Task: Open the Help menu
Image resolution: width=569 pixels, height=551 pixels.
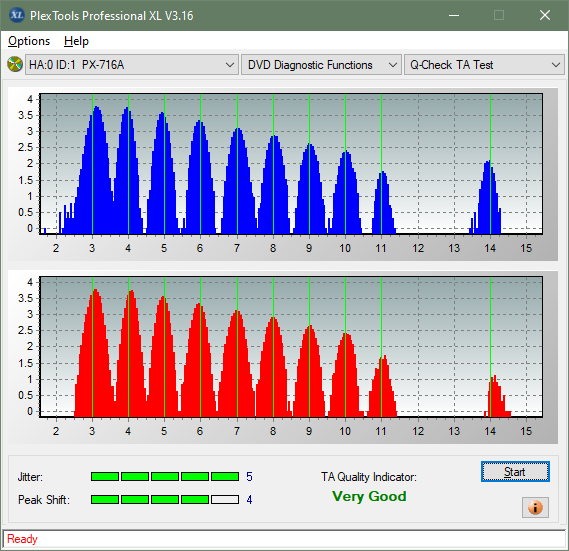Action: pyautogui.click(x=76, y=41)
